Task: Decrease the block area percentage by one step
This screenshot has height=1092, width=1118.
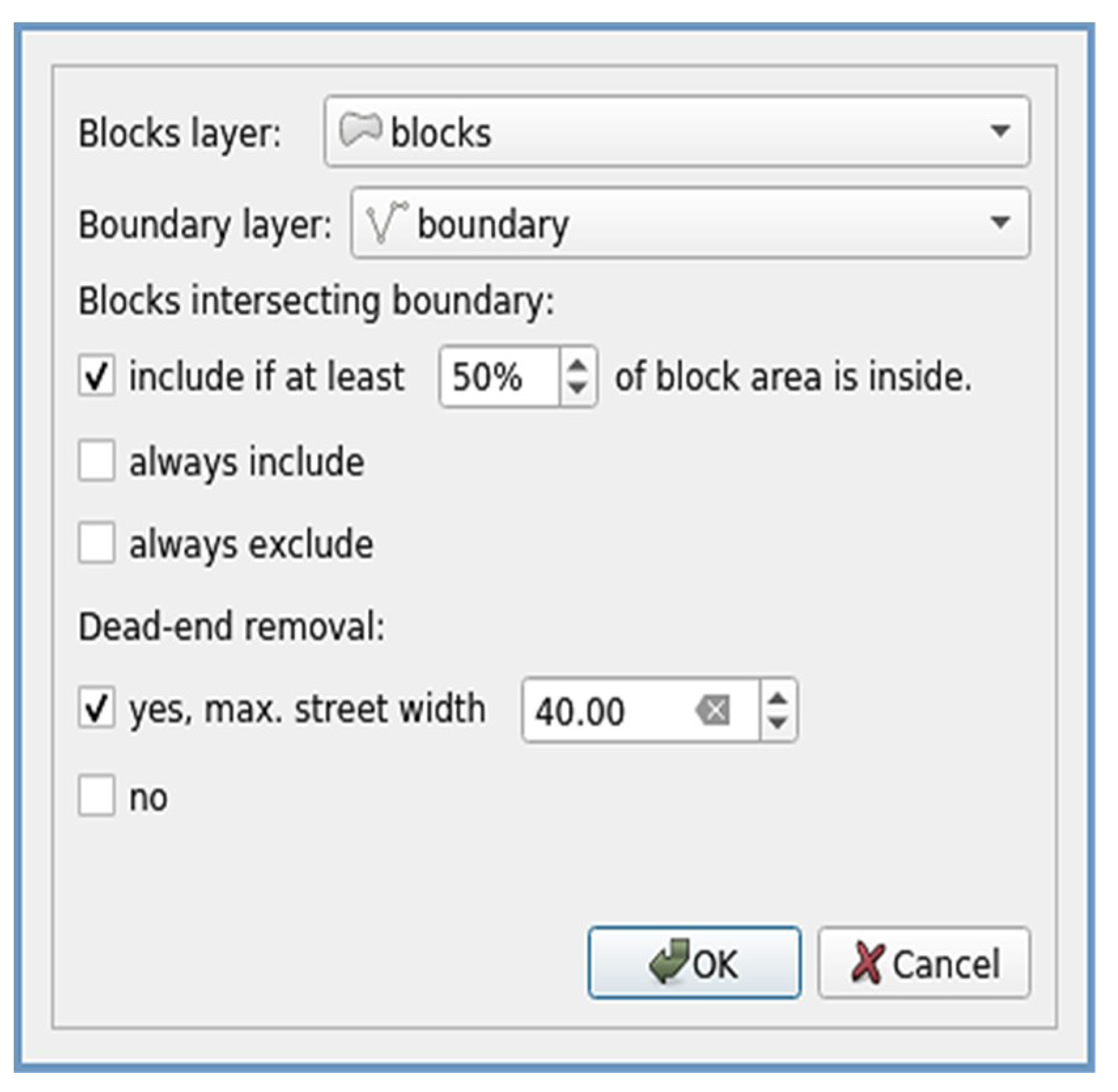Action: click(577, 388)
